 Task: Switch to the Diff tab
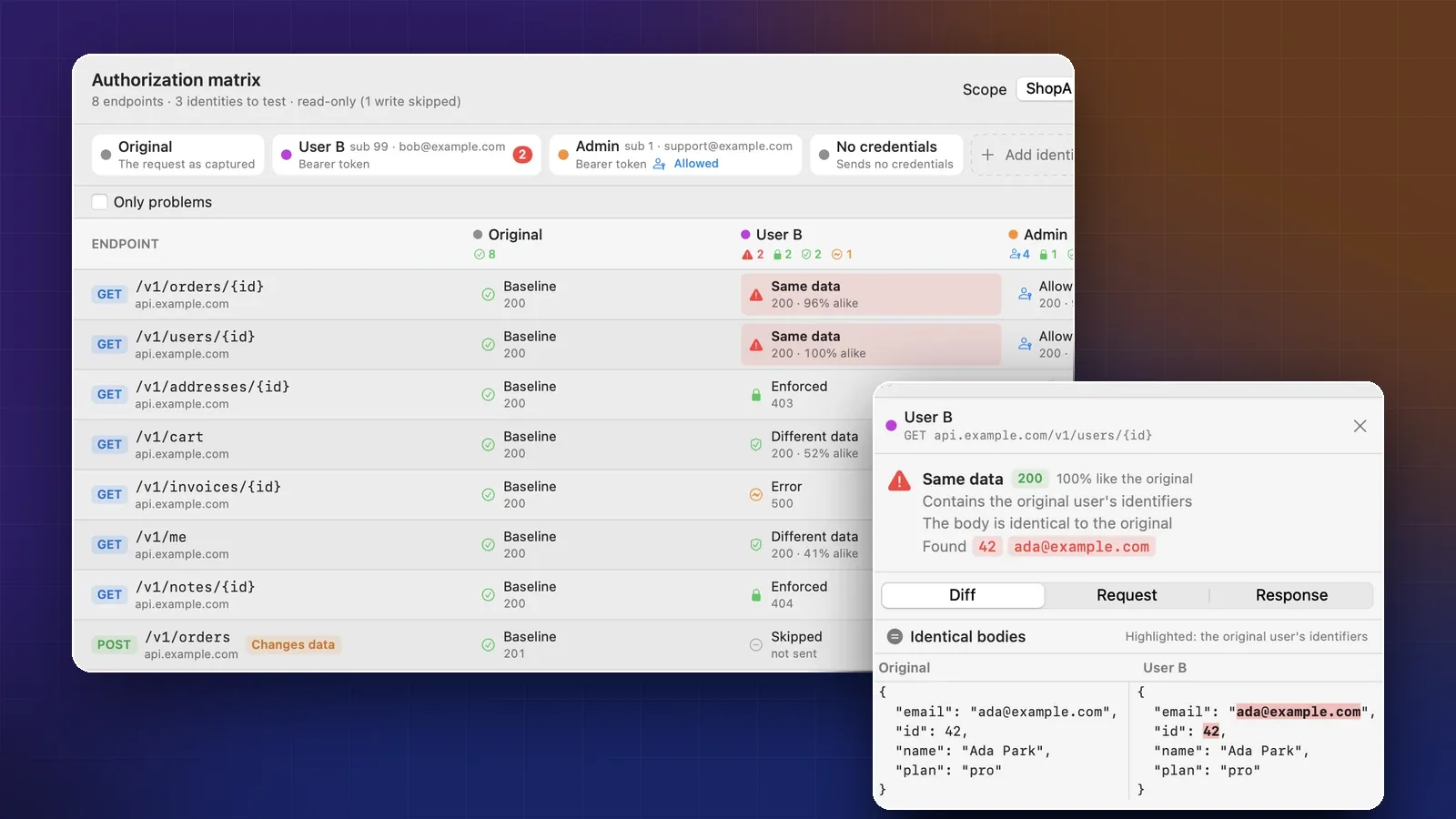pyautogui.click(x=963, y=595)
